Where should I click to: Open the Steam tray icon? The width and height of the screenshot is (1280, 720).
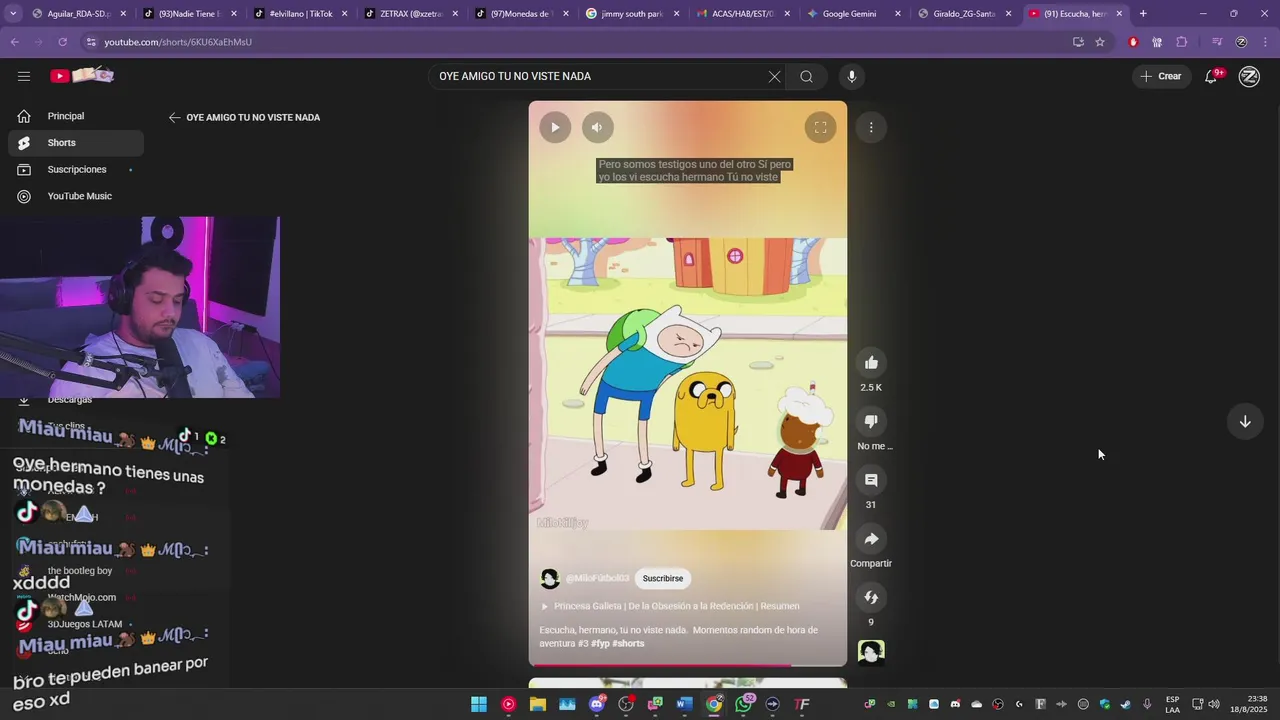click(1126, 705)
